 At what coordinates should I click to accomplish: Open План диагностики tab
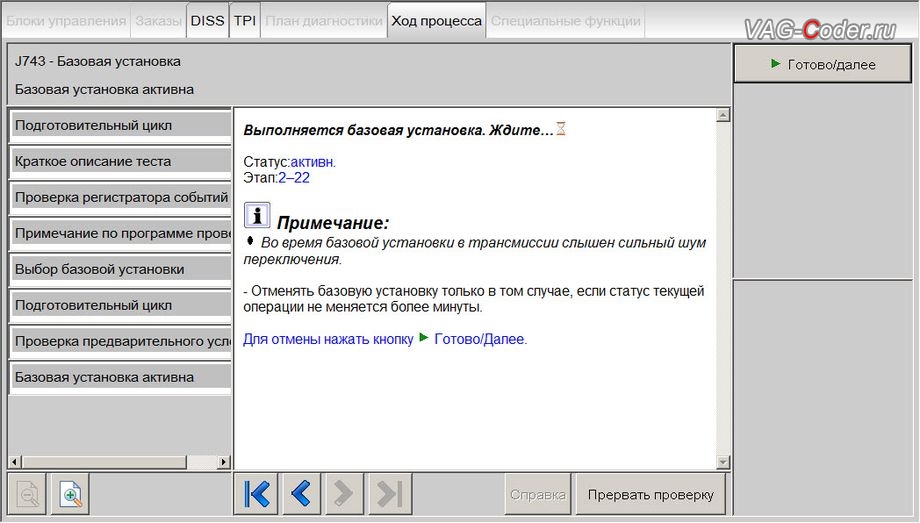pyautogui.click(x=324, y=21)
